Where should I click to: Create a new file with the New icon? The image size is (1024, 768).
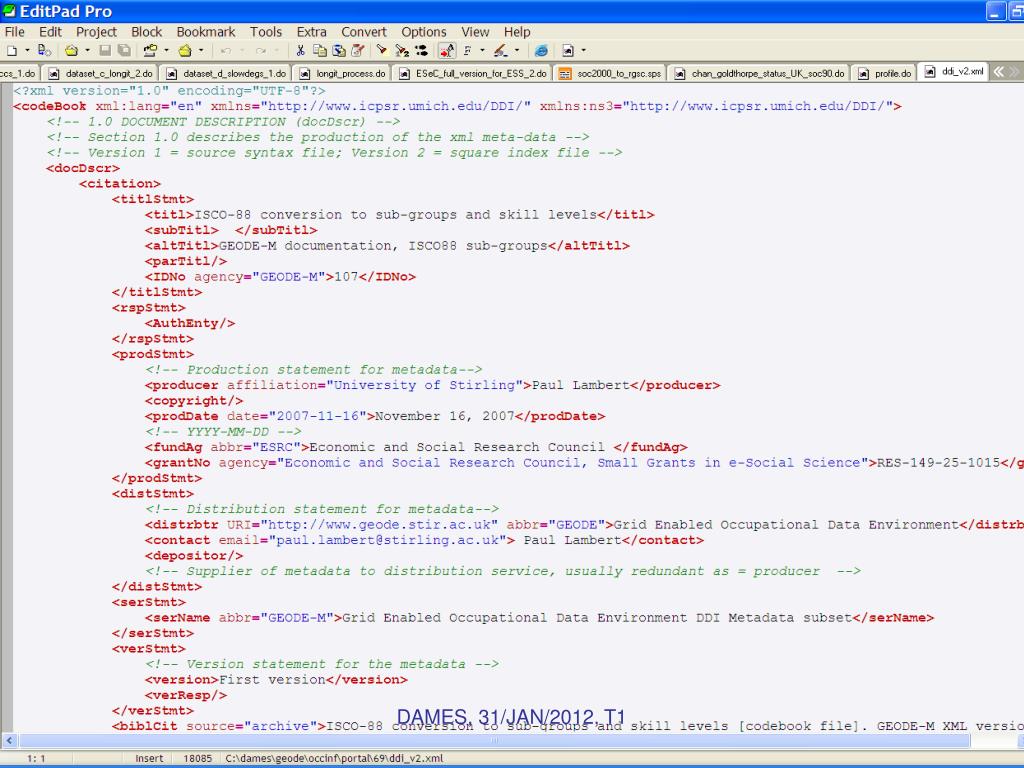click(11, 50)
